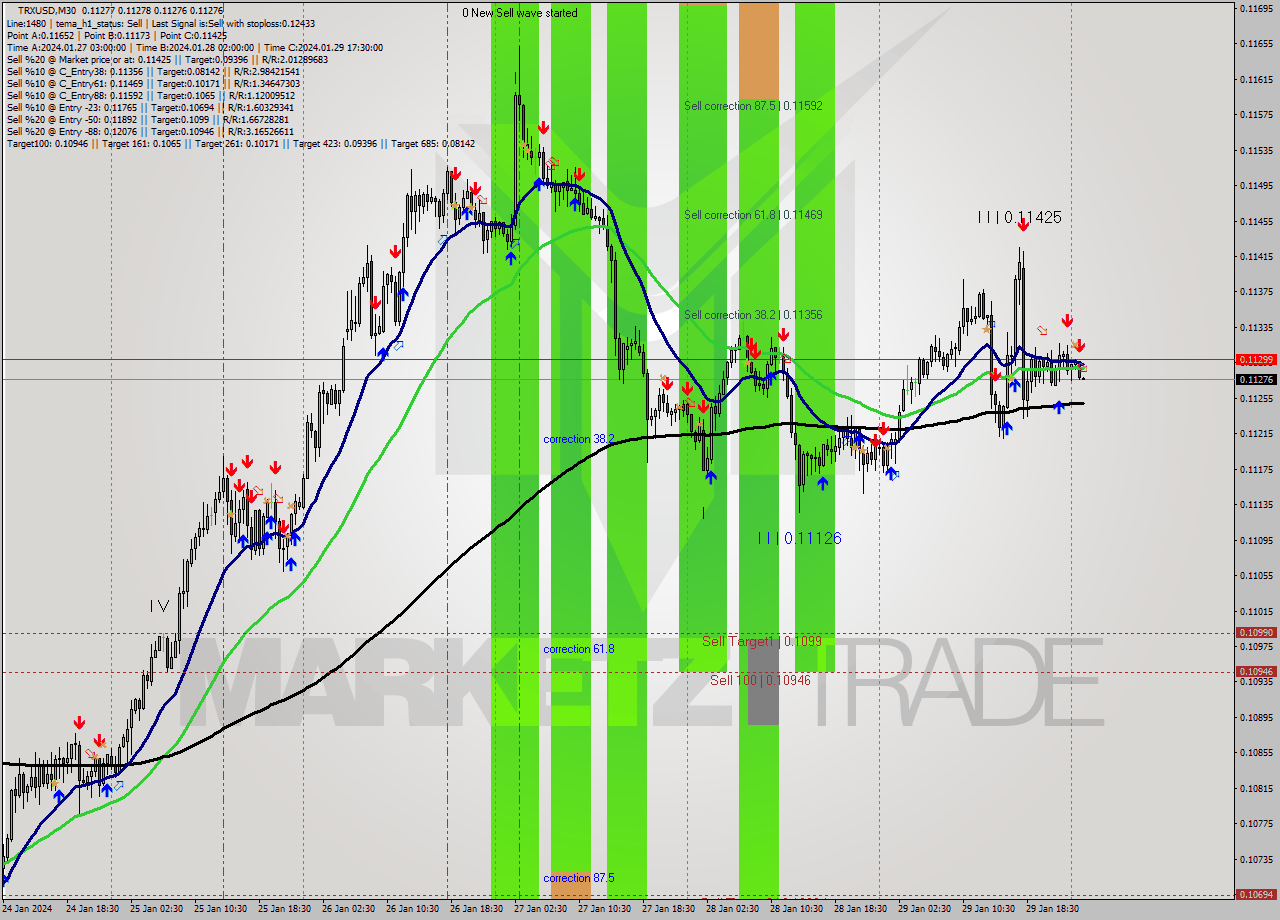
Task: Select the 'Sell %10 @ C_Entry61' info line
Action: 153,84
